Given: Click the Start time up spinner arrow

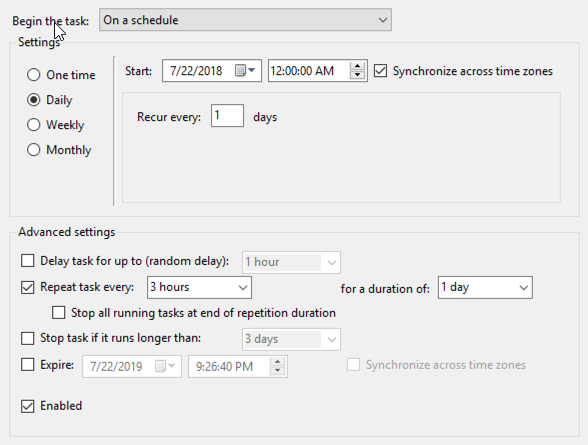Looking at the screenshot, I should point(357,66).
